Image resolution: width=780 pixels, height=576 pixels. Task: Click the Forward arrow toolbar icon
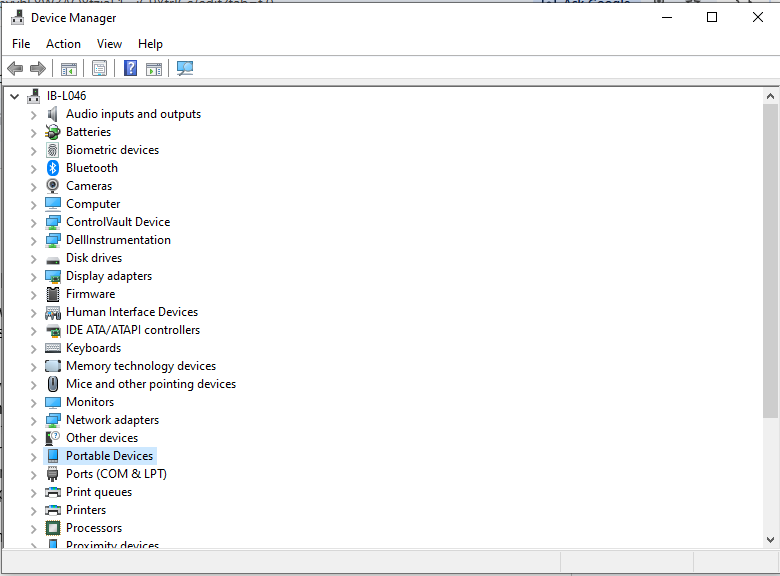pyautogui.click(x=38, y=68)
